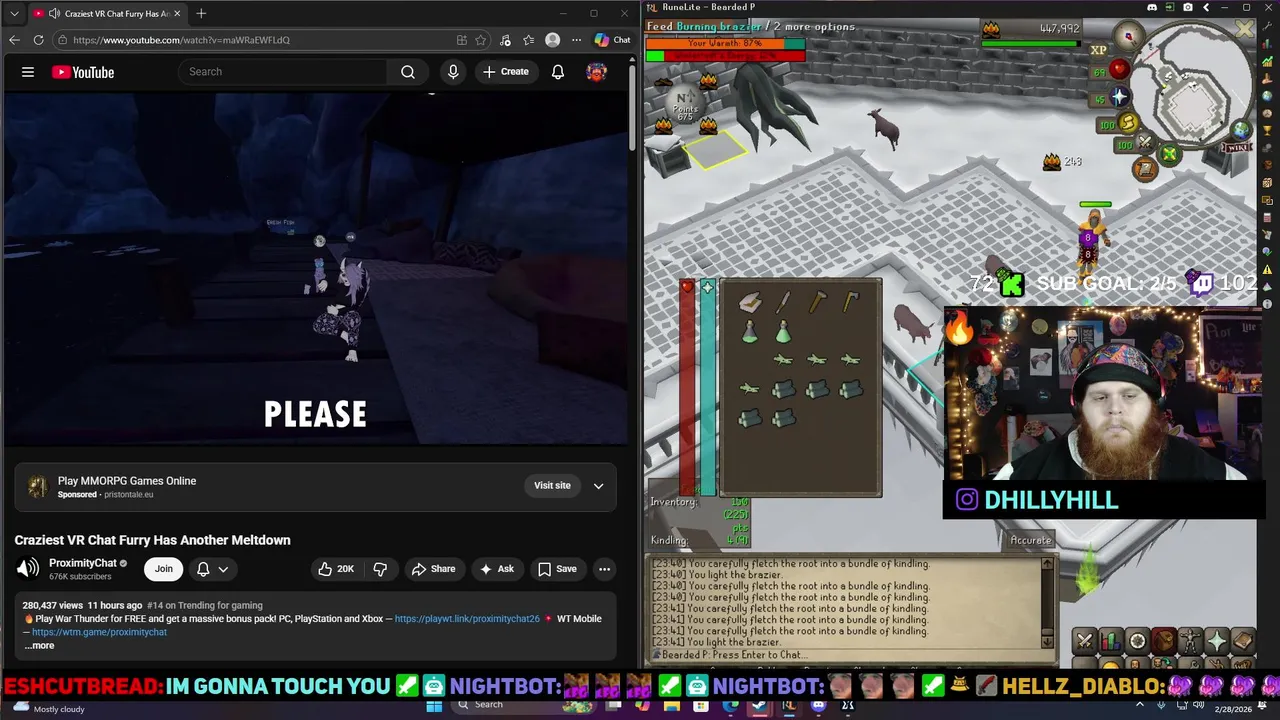This screenshot has width=1280, height=720.
Task: Share the YouTube video
Action: (x=433, y=569)
